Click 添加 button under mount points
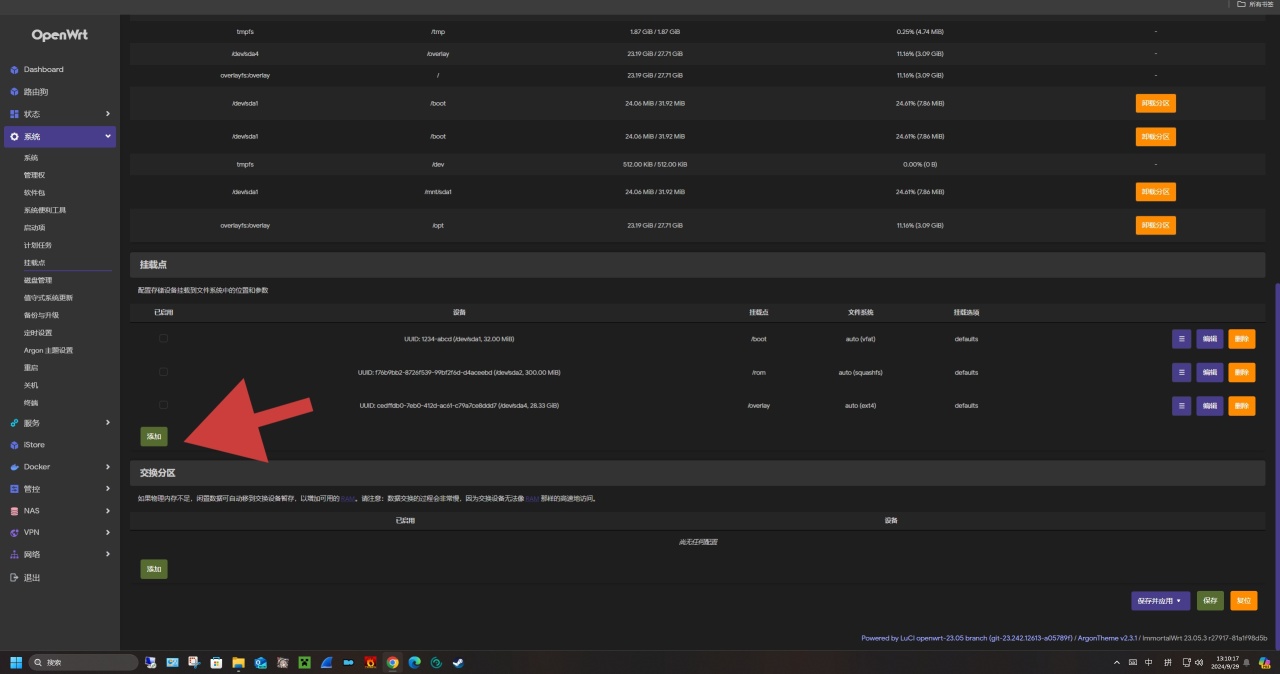The width and height of the screenshot is (1280, 674). pos(154,437)
